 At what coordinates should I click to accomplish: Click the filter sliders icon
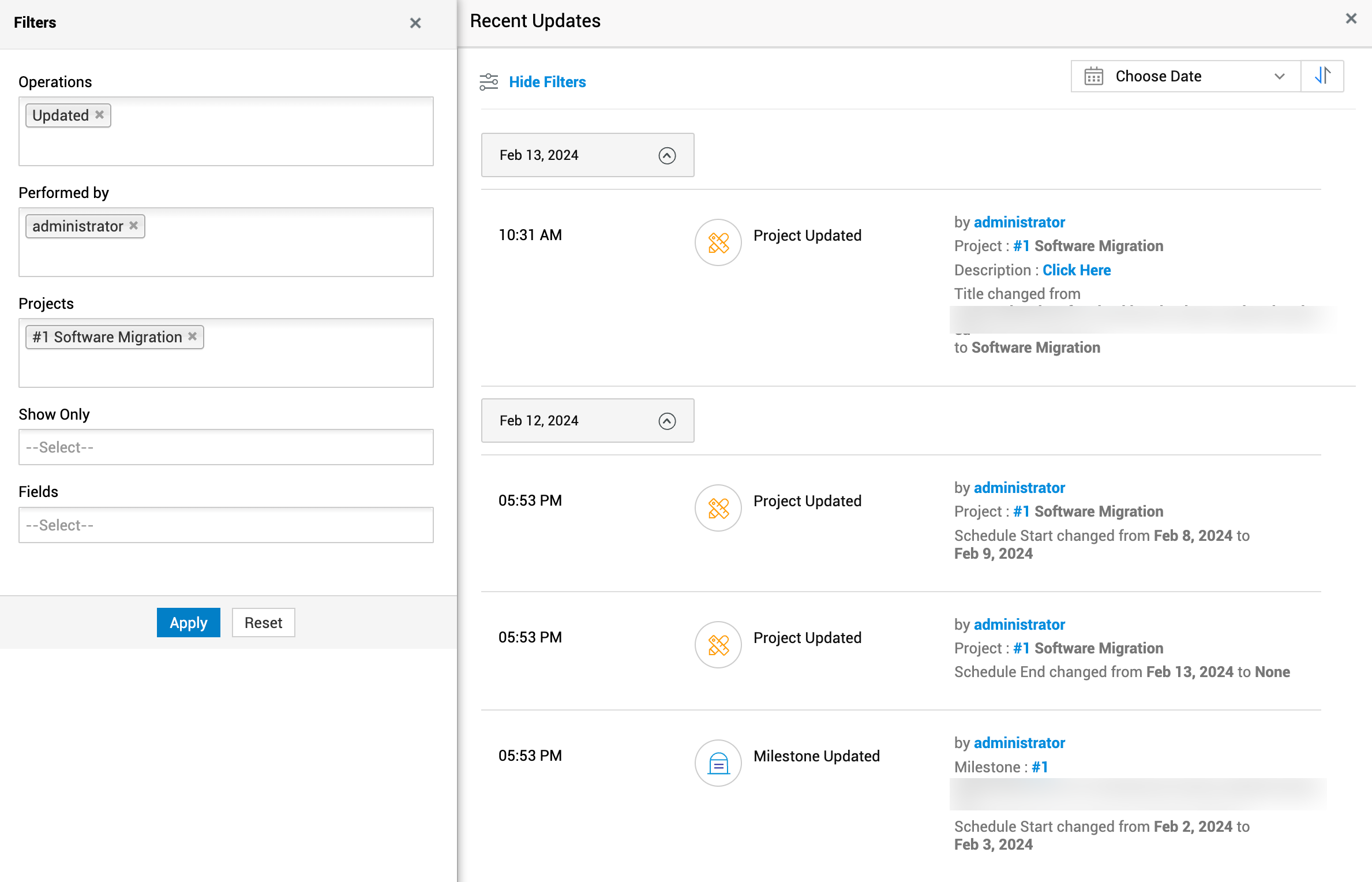(489, 82)
